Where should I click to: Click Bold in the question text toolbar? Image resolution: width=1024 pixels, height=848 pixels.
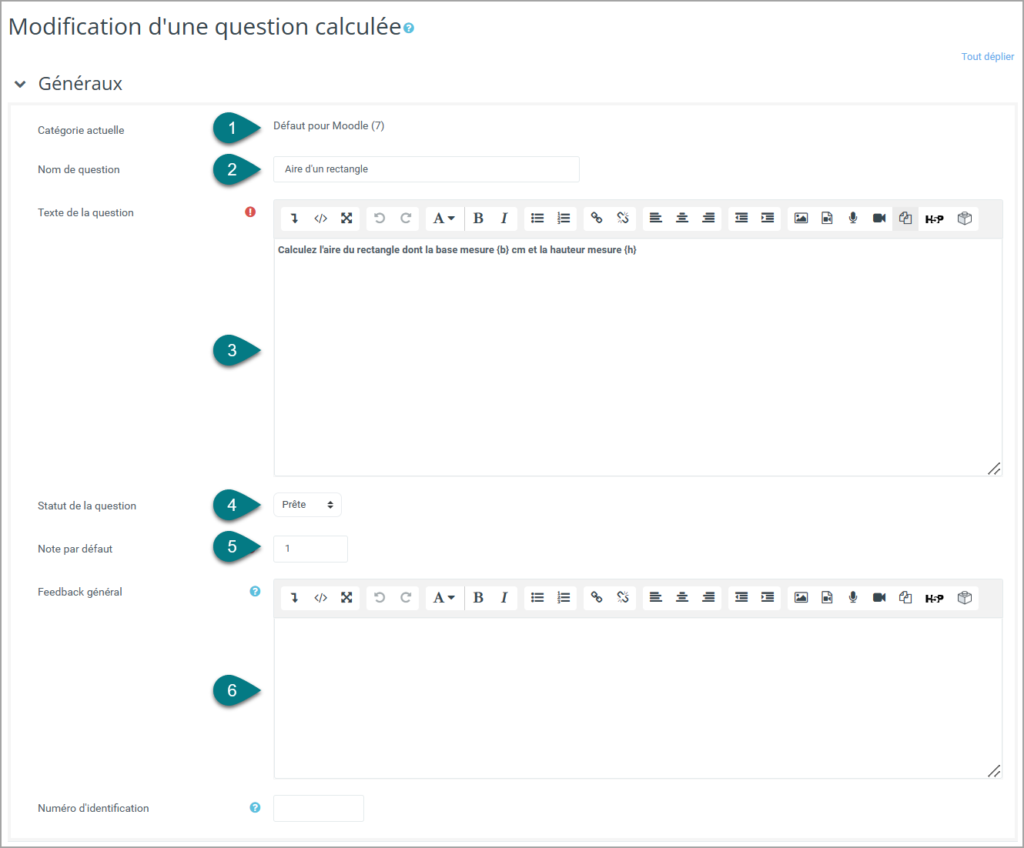[x=478, y=218]
